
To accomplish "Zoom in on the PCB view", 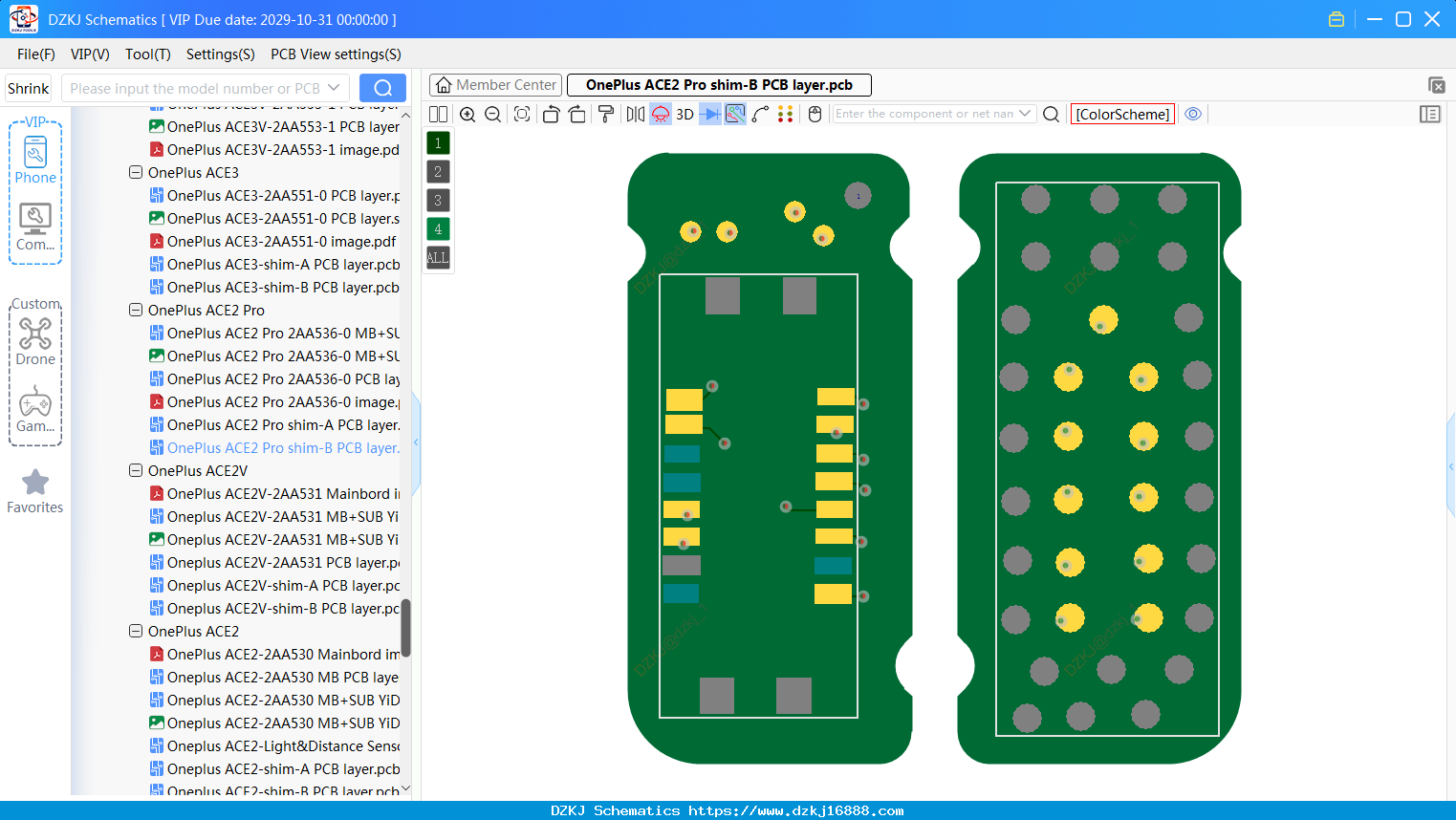I will pos(467,115).
